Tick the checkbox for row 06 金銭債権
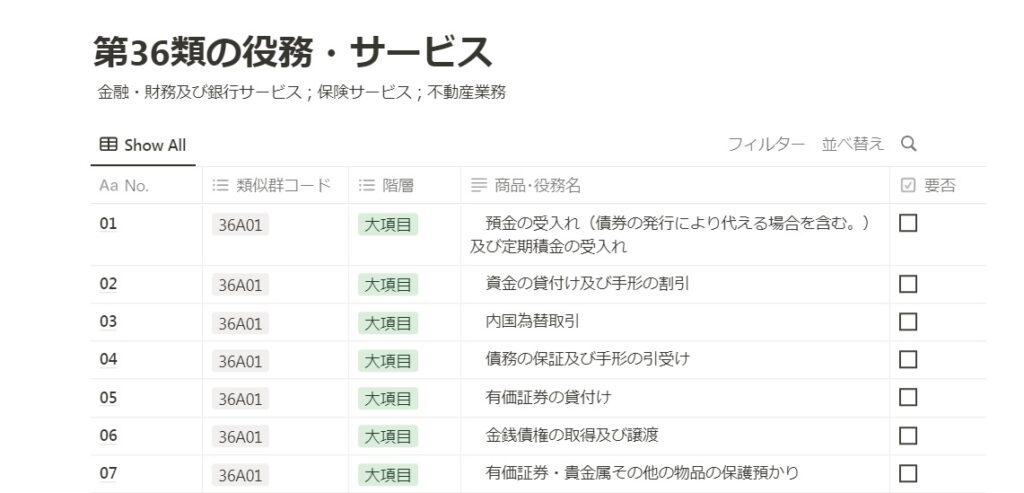 (908, 436)
